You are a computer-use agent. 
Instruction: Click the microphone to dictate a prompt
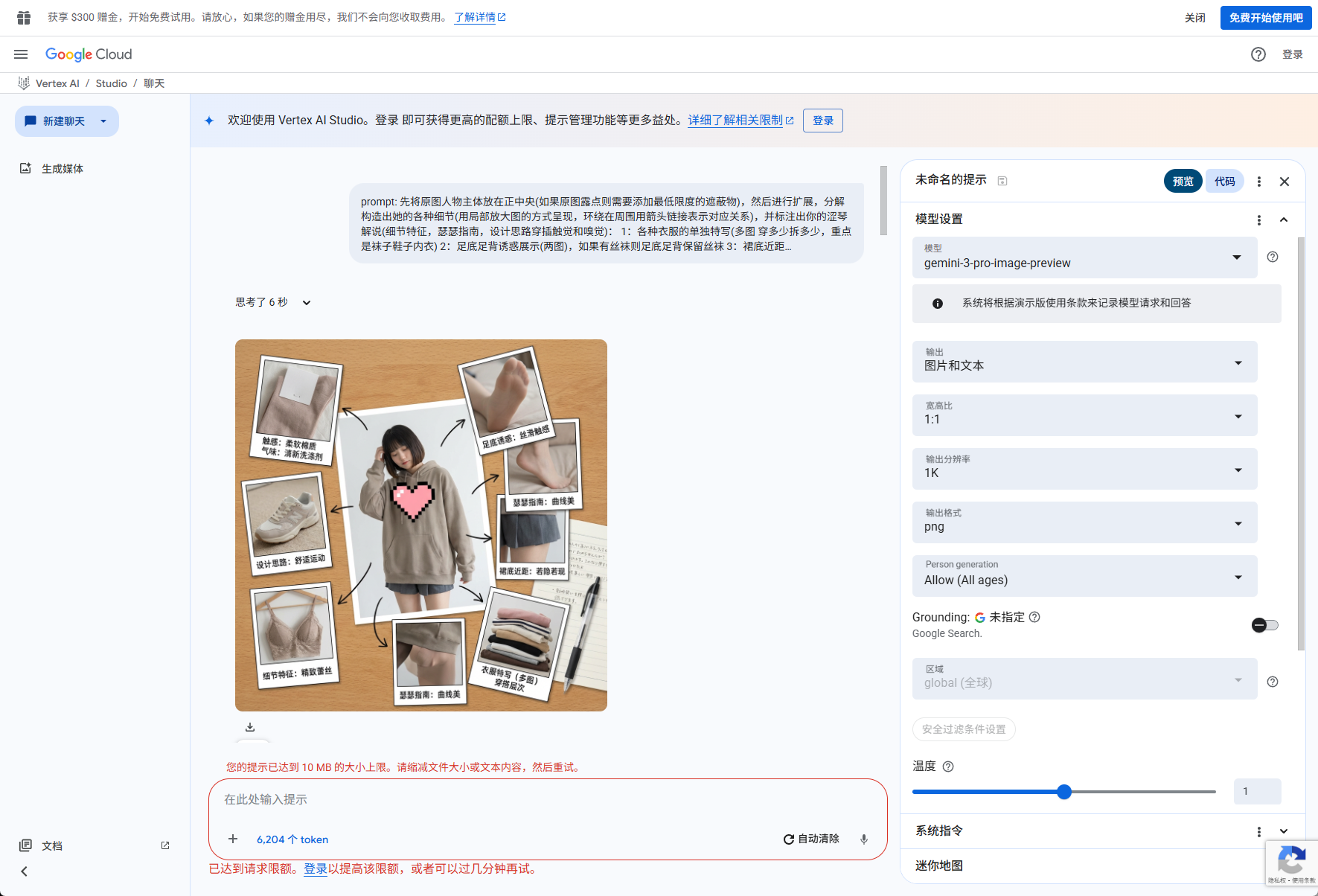point(863,839)
